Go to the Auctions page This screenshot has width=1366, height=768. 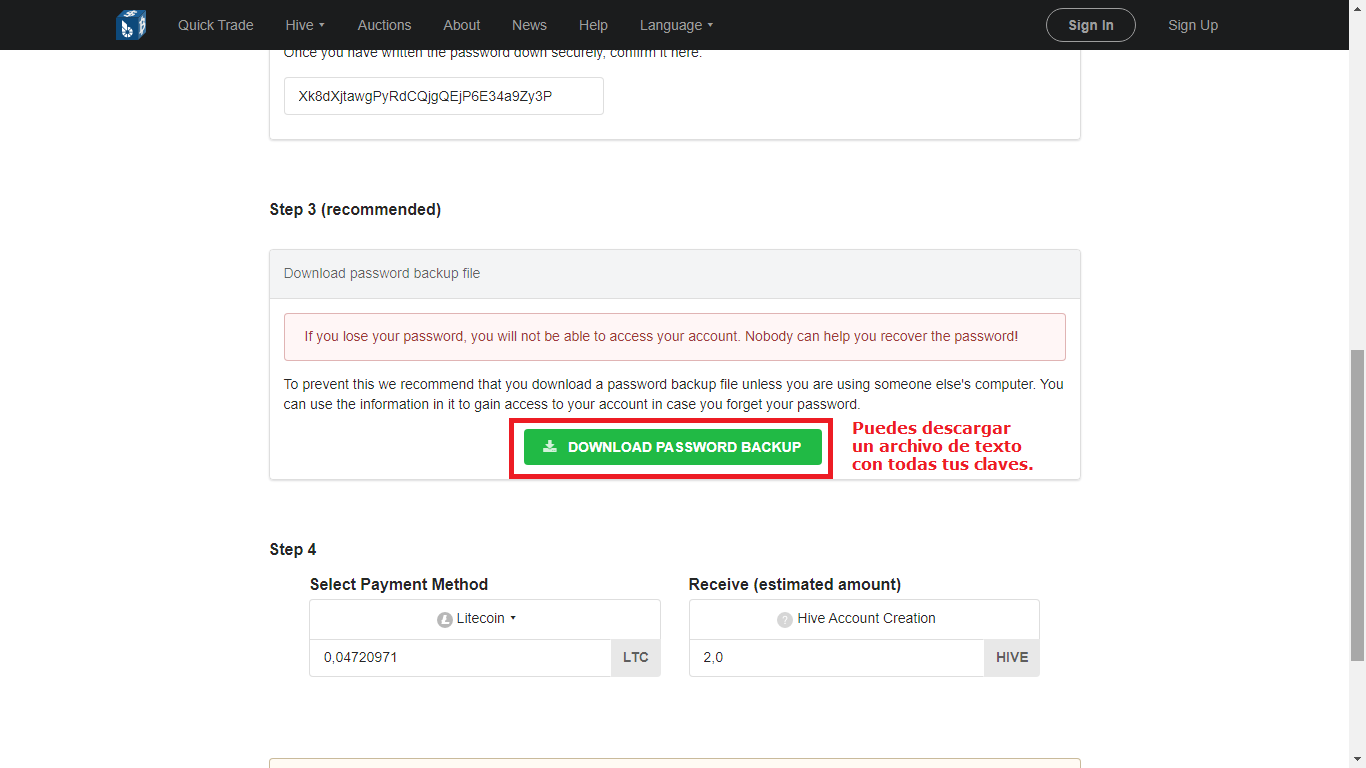384,25
